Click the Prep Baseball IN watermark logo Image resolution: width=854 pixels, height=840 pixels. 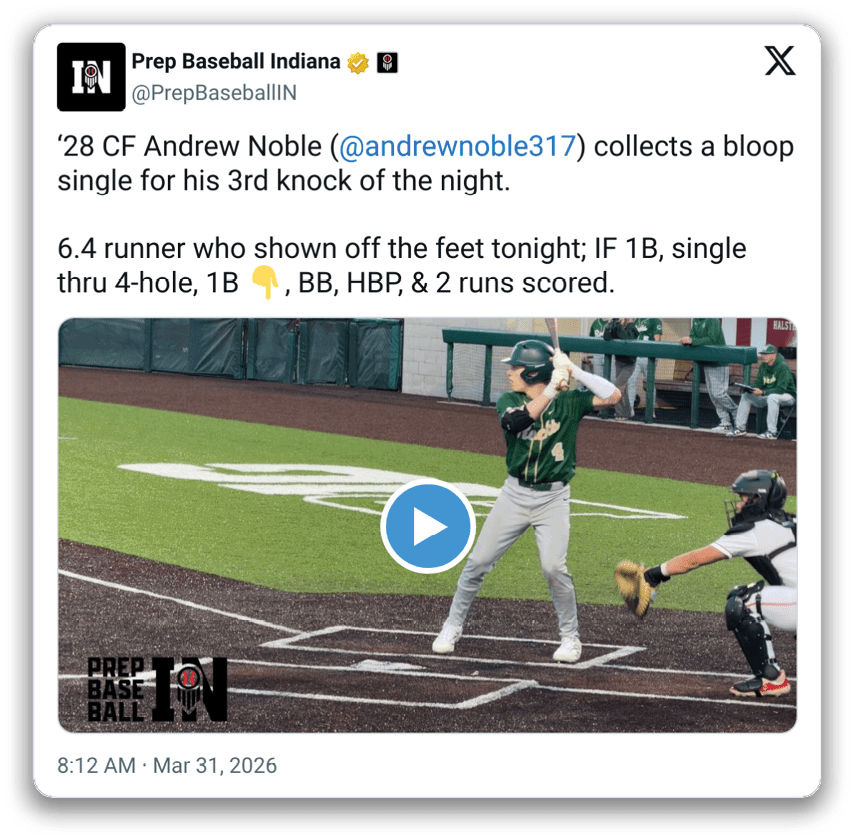pos(157,689)
